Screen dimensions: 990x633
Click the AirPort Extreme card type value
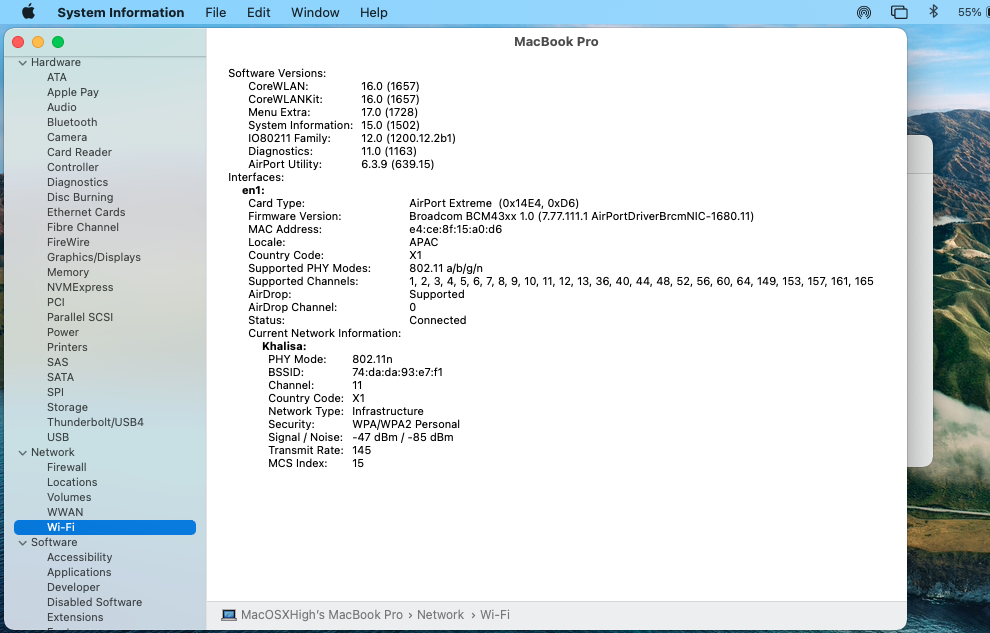click(x=494, y=204)
